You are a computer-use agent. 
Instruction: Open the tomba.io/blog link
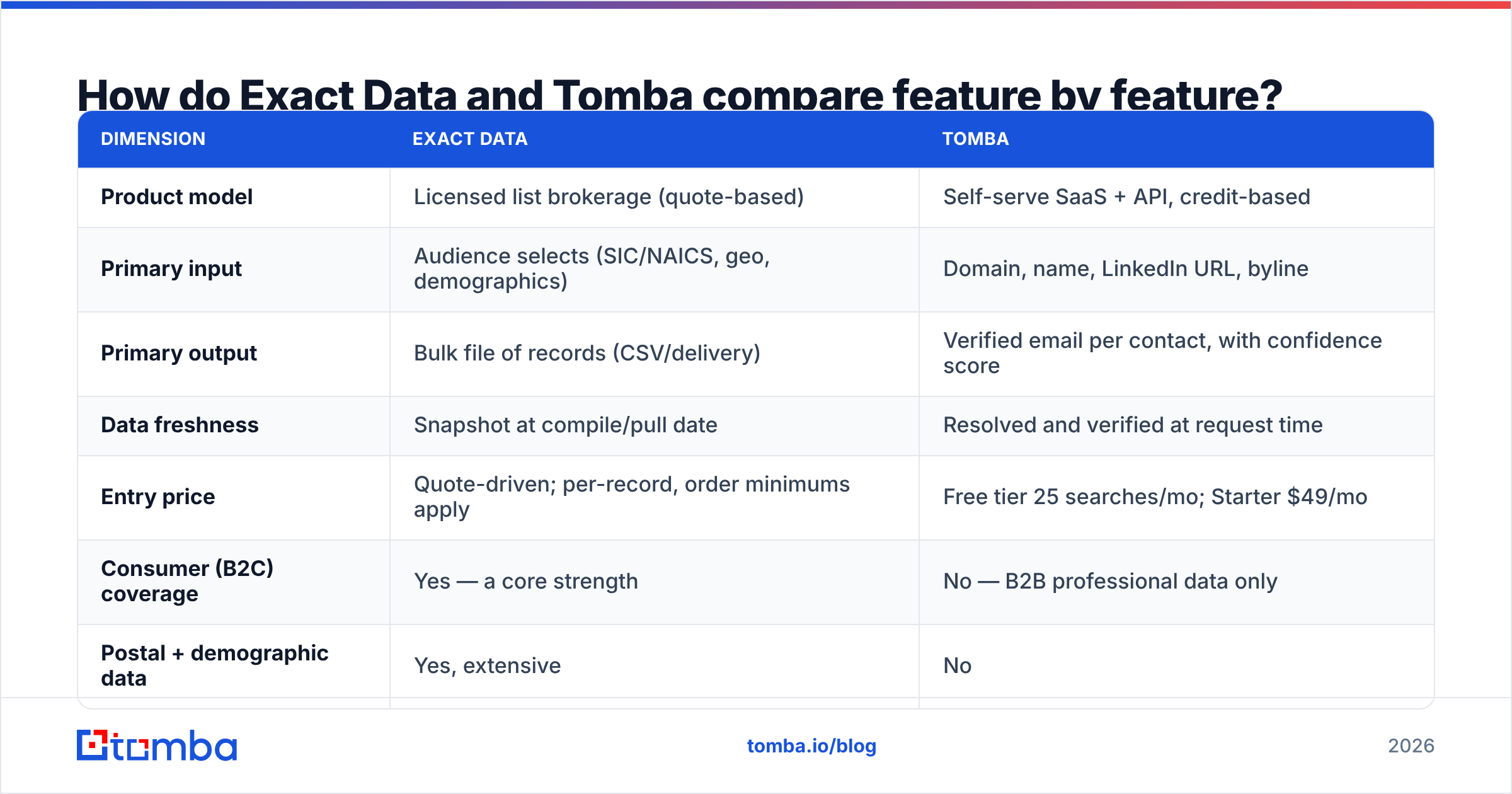tap(811, 746)
